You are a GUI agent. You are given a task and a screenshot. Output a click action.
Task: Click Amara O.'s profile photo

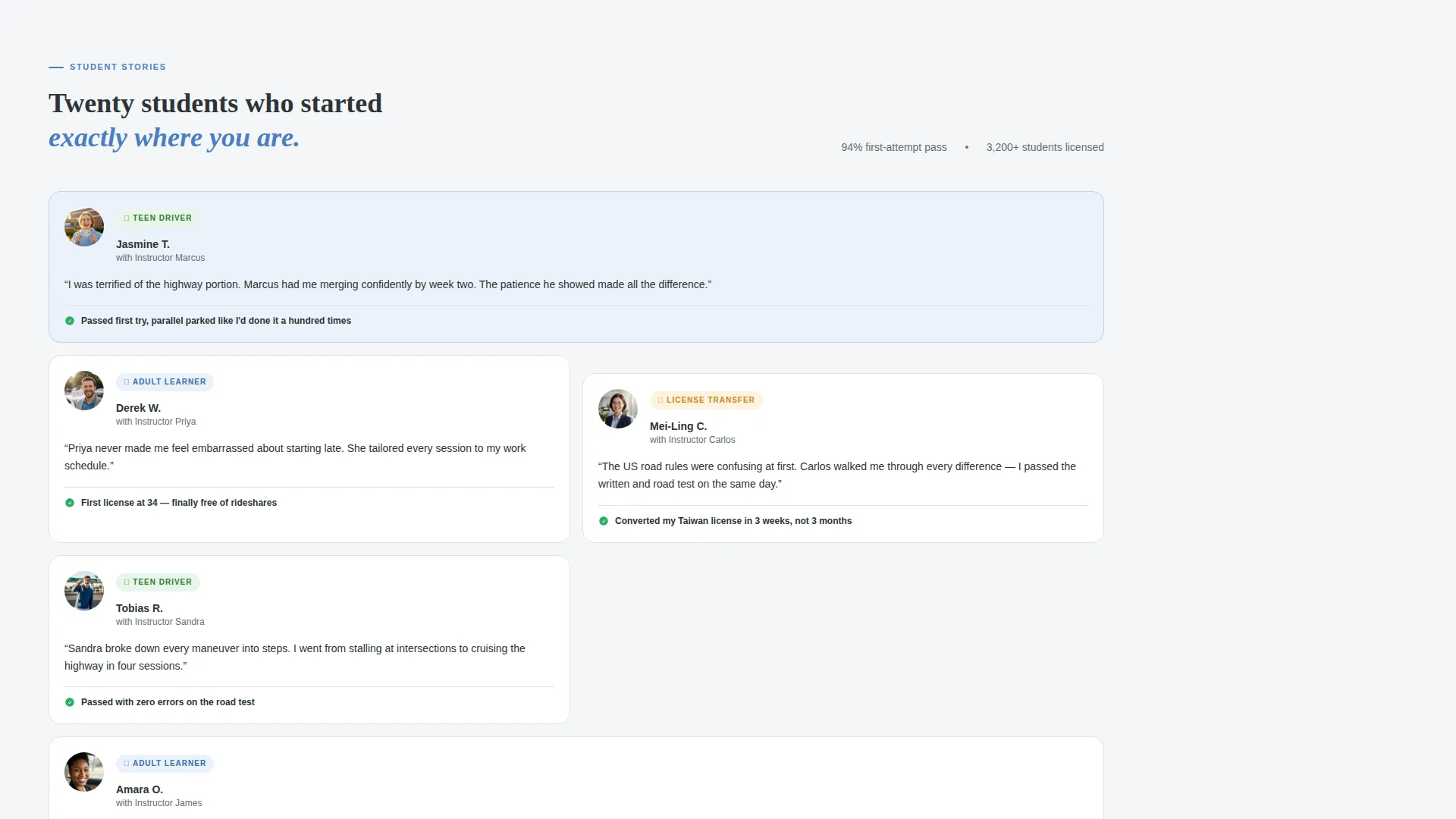point(84,772)
